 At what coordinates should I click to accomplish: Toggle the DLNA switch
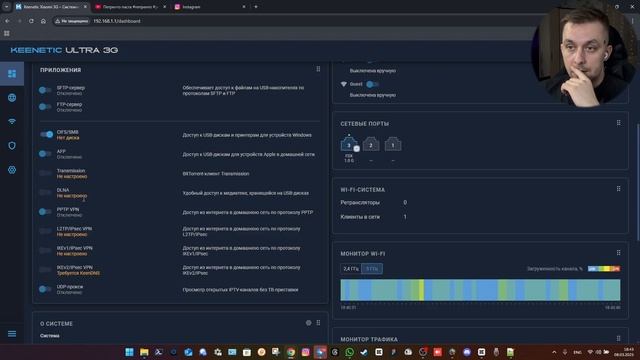point(45,192)
